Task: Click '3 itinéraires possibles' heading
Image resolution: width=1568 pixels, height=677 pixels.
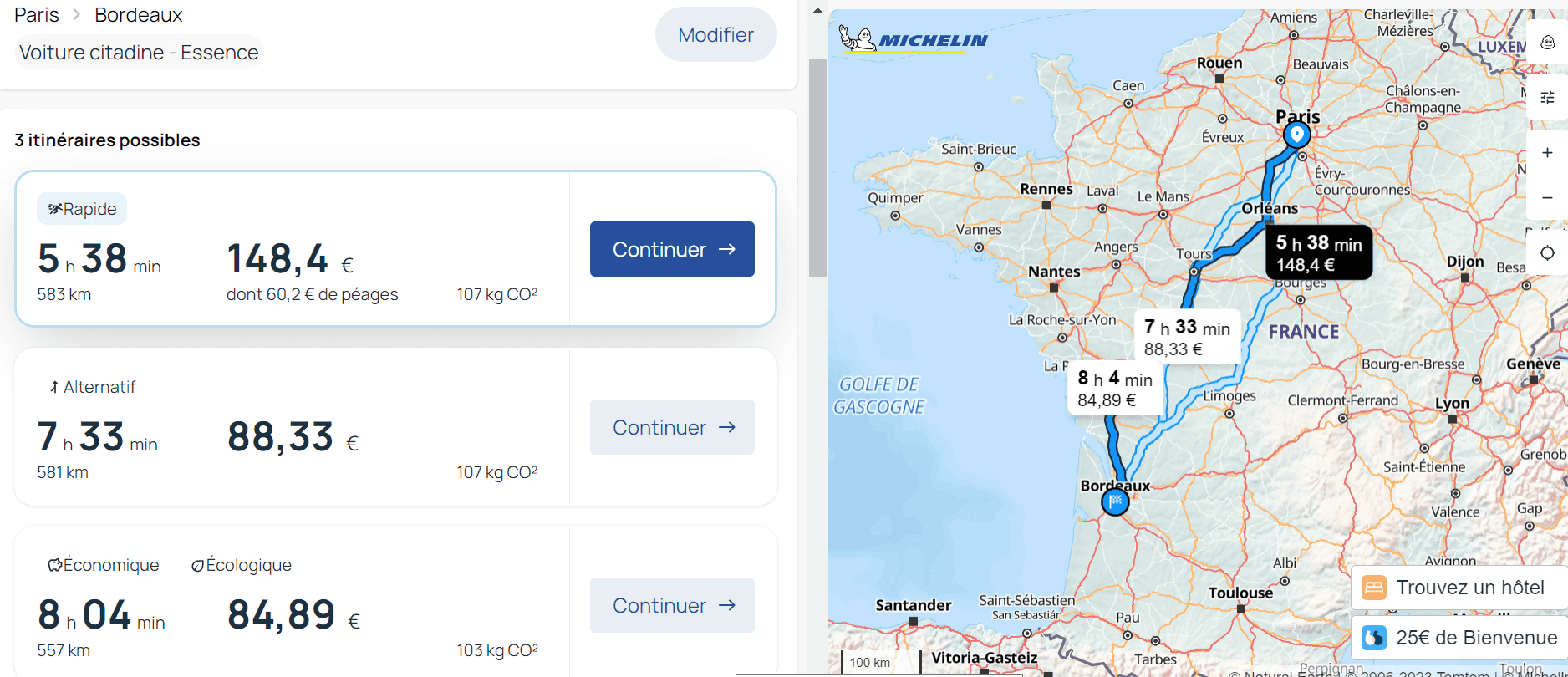Action: tap(107, 140)
